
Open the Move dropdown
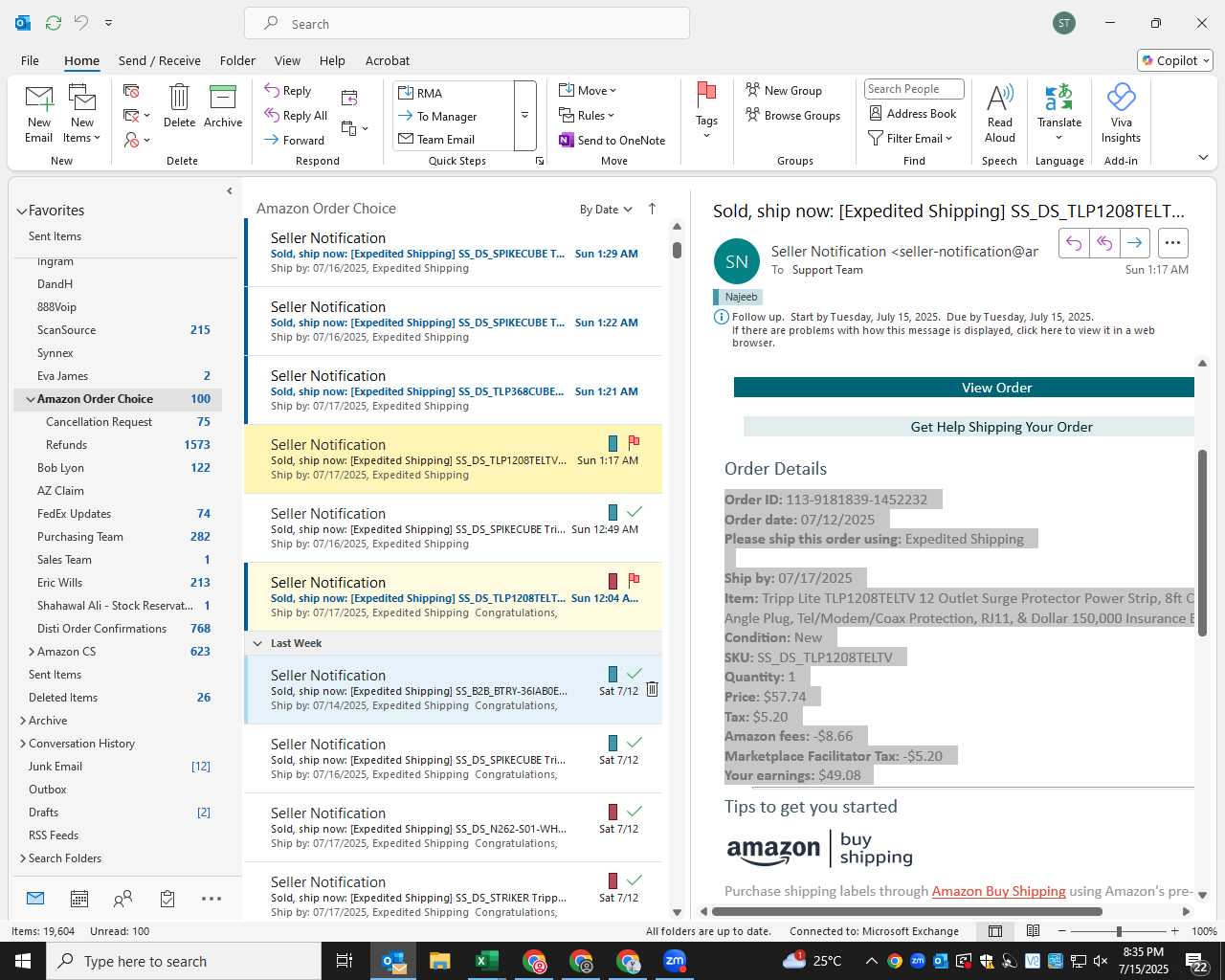(588, 90)
